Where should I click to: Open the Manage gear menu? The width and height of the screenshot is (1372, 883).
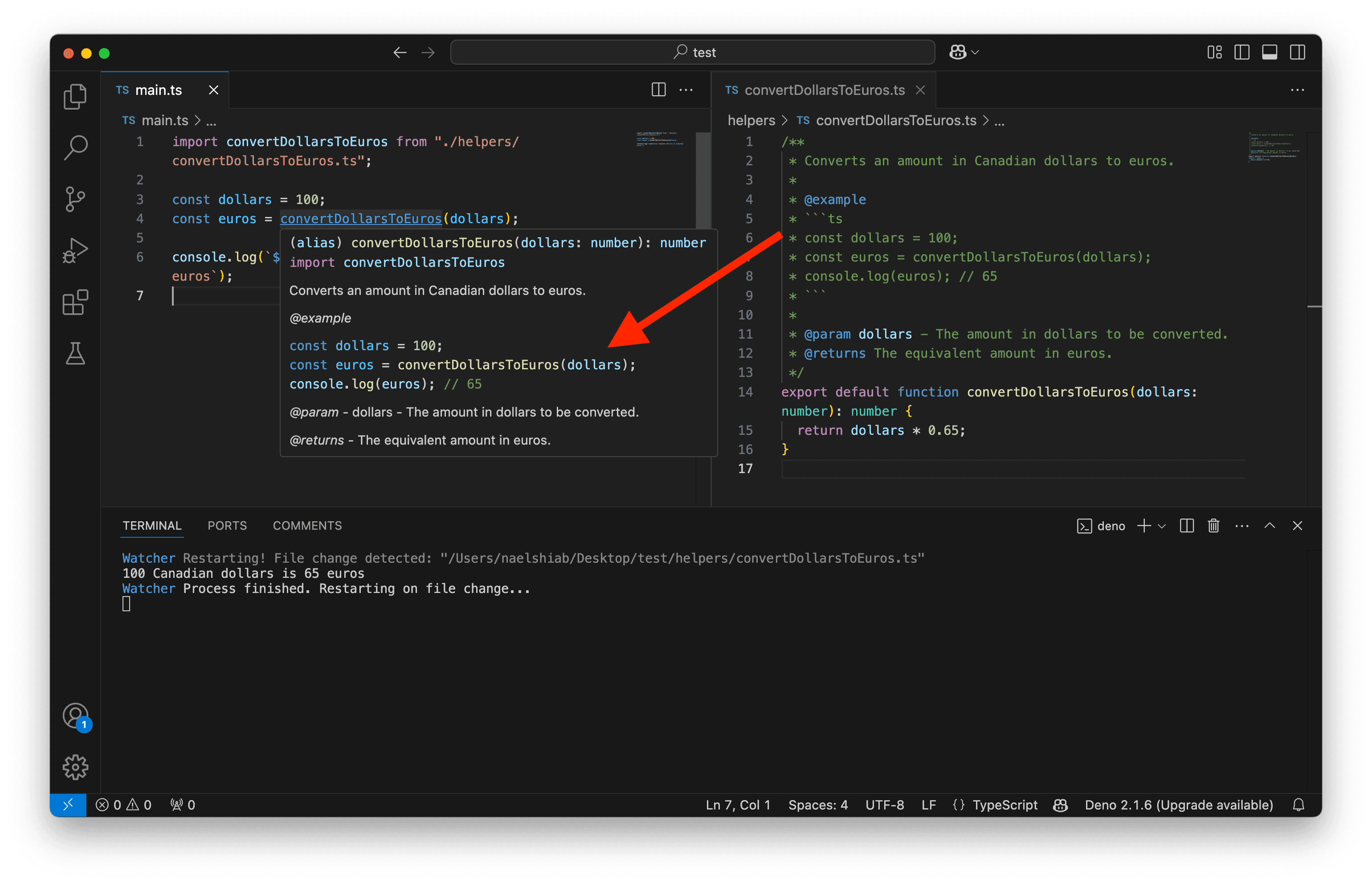point(75,767)
